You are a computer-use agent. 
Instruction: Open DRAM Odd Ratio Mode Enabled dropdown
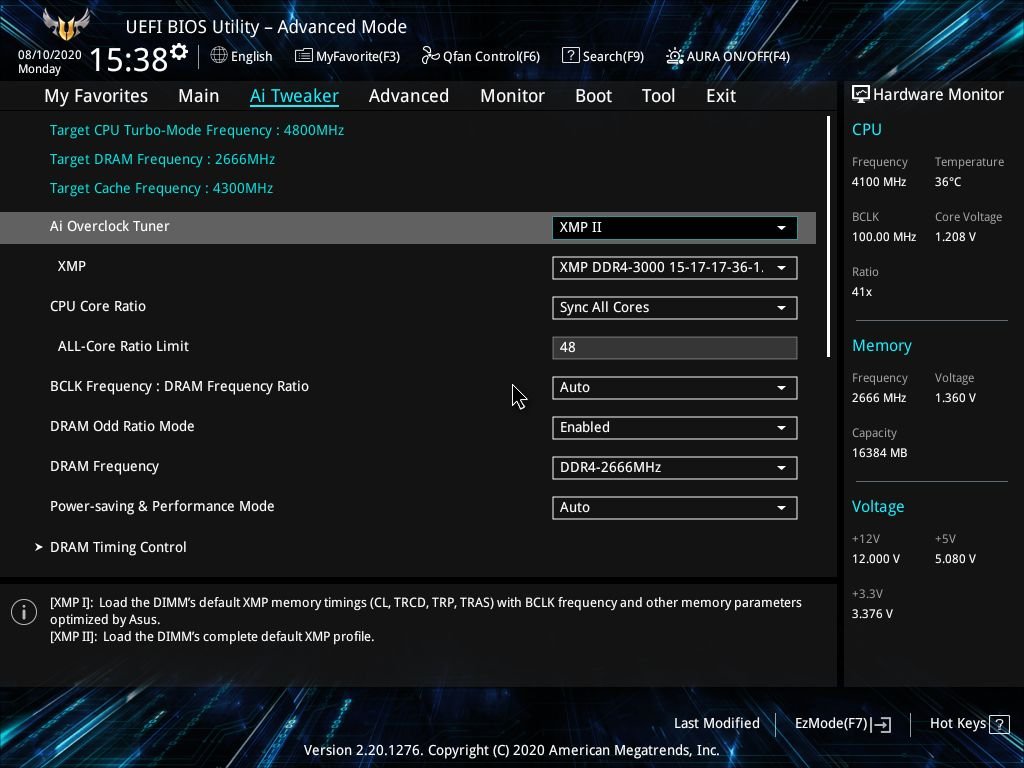click(x=675, y=428)
